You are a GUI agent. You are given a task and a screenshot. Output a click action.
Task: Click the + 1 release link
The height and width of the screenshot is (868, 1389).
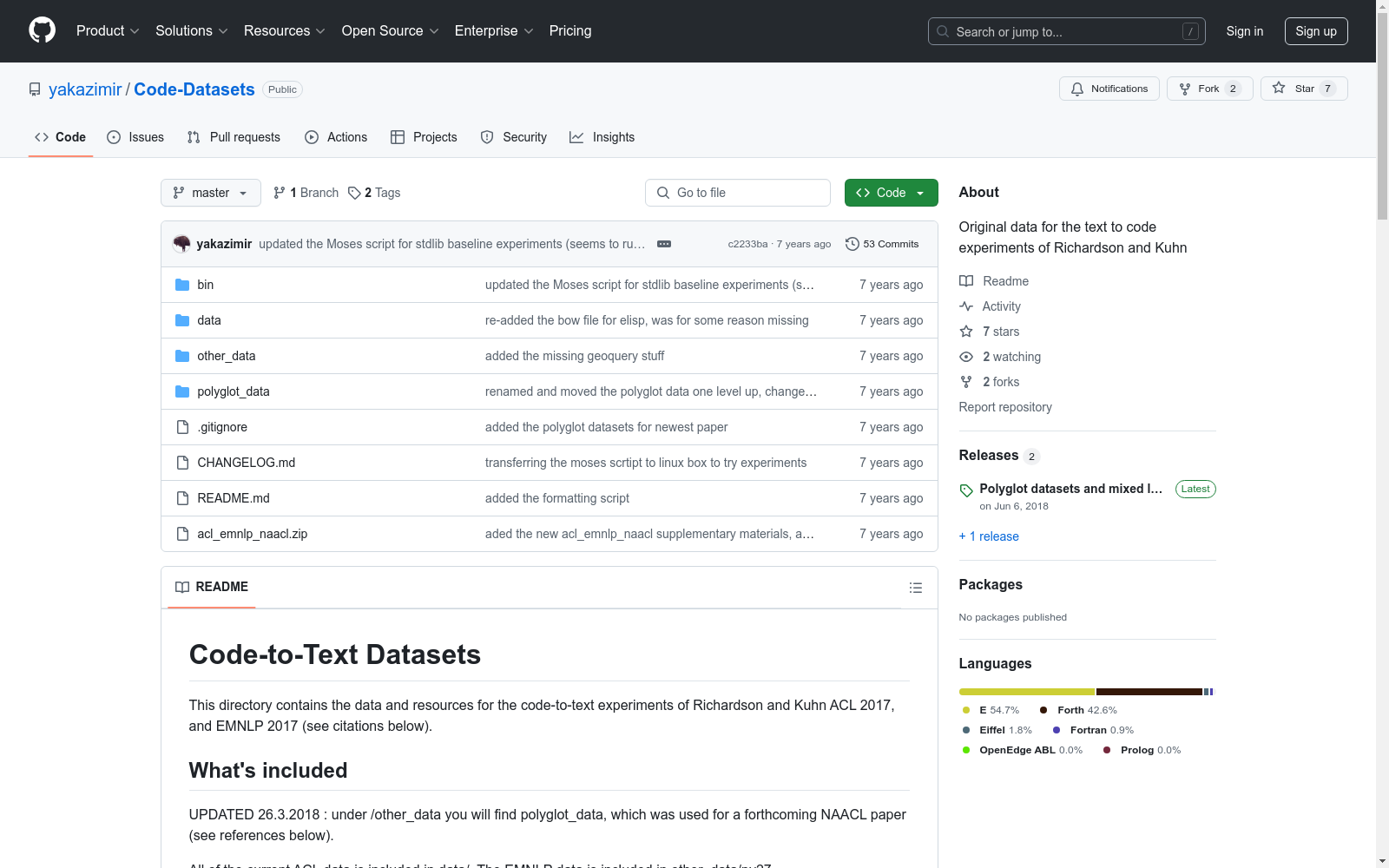(989, 536)
